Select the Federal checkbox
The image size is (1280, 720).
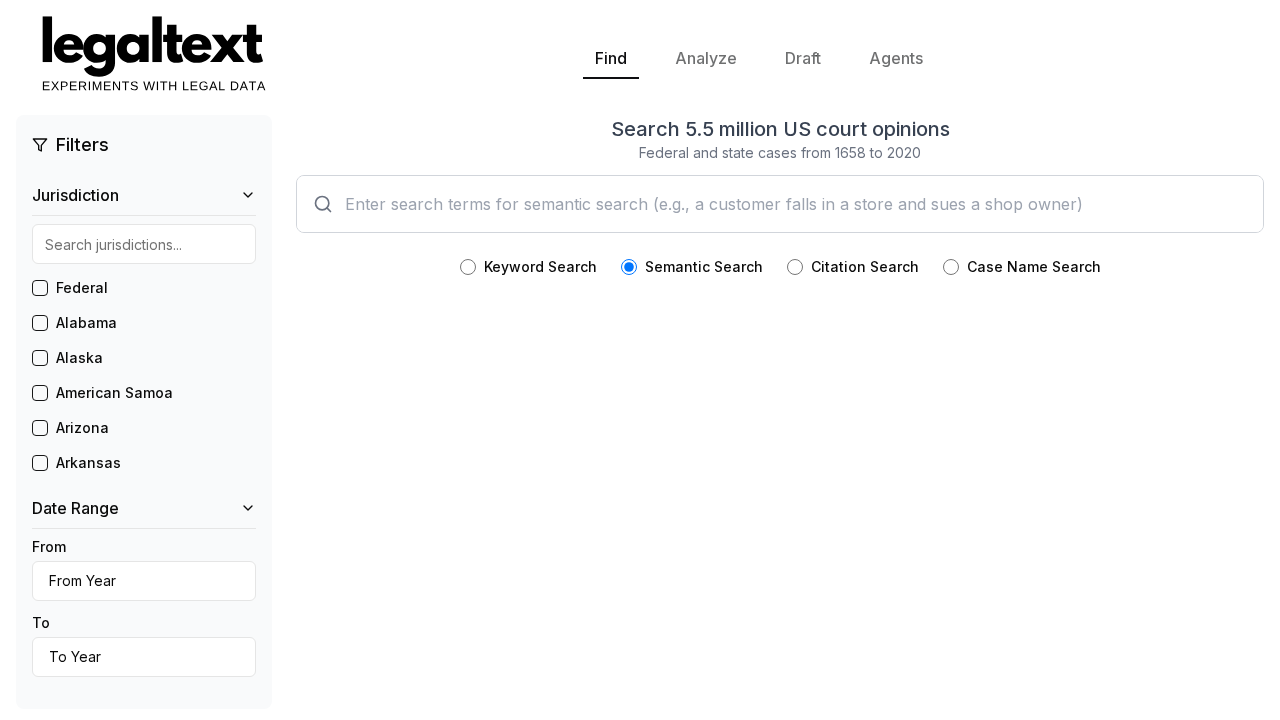40,288
